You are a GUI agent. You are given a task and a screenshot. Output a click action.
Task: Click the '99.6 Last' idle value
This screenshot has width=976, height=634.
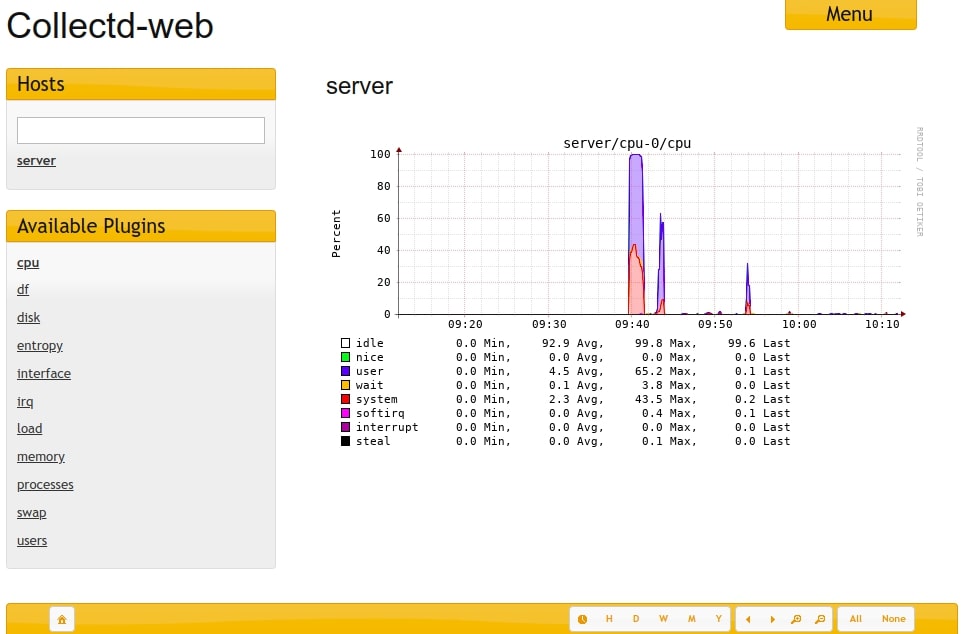759,343
